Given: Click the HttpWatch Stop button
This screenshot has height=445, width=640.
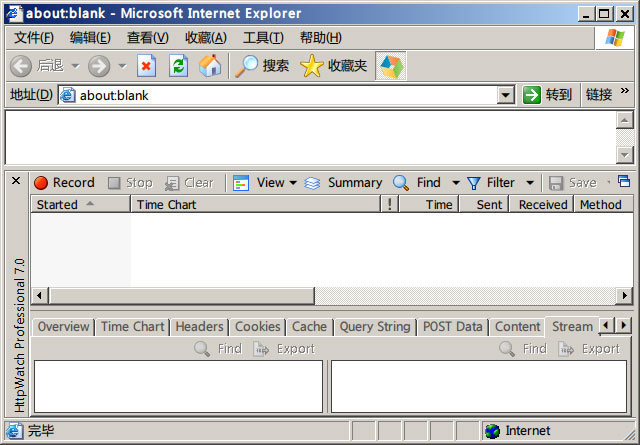Looking at the screenshot, I should click(x=131, y=183).
